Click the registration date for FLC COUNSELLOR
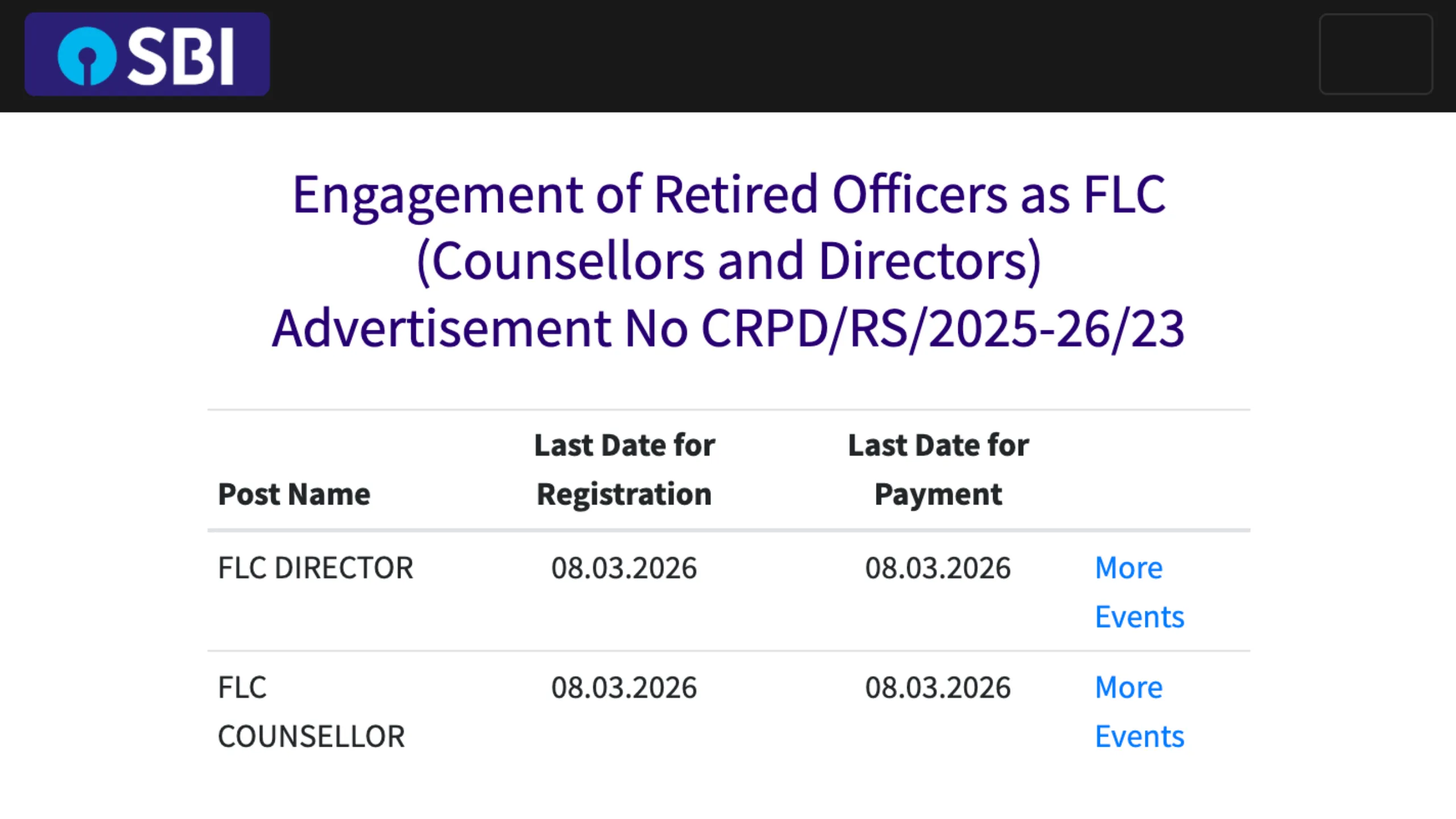This screenshot has height=819, width=1456. 624,687
